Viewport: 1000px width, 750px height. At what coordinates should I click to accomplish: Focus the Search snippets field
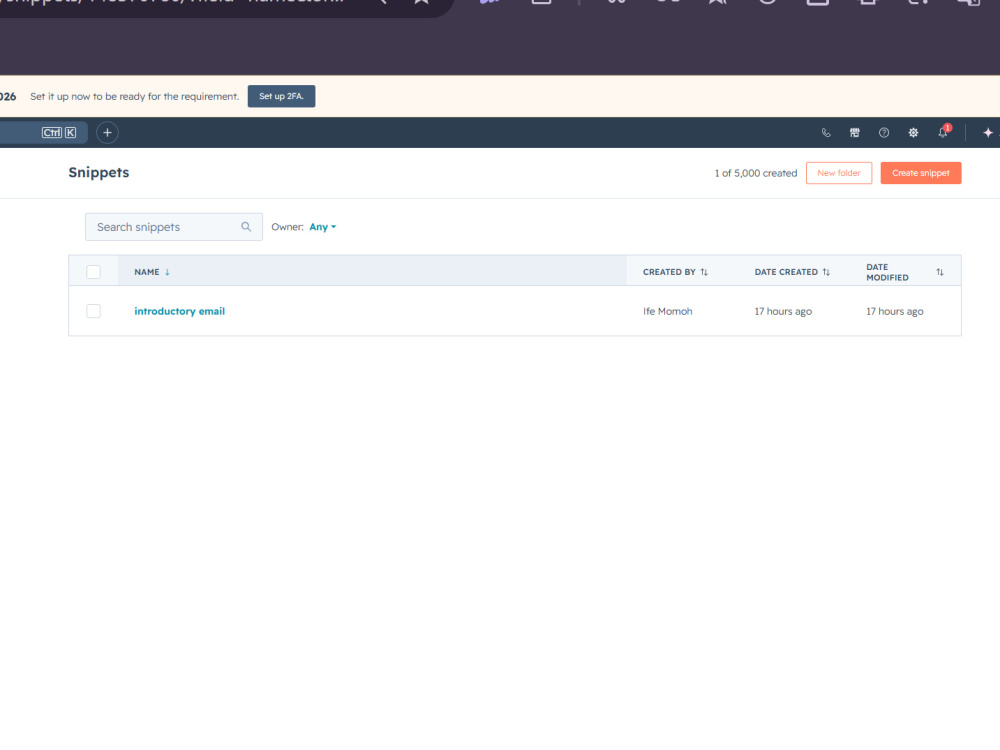coord(173,227)
